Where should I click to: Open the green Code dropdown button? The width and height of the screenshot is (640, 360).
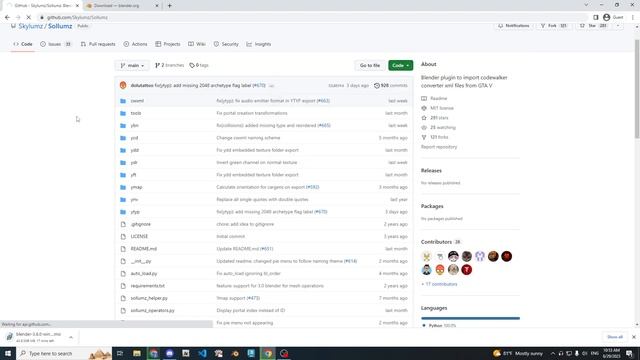pos(400,65)
